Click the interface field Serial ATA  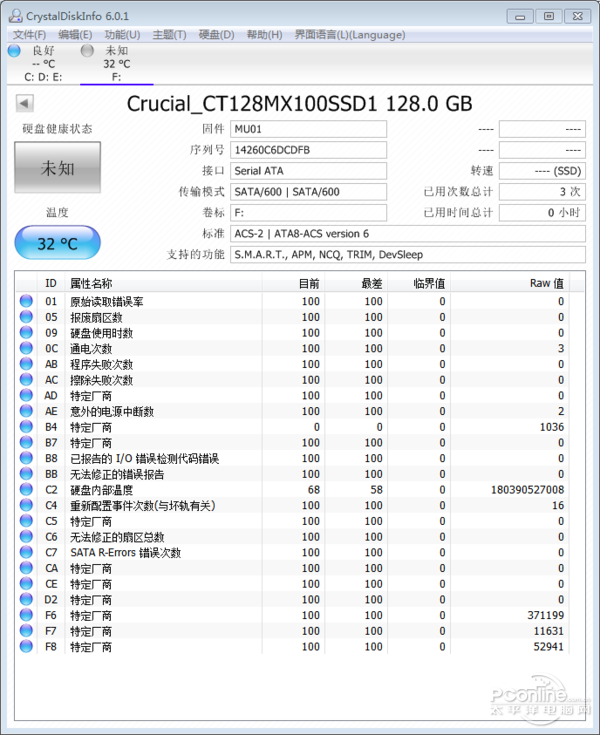[308, 171]
